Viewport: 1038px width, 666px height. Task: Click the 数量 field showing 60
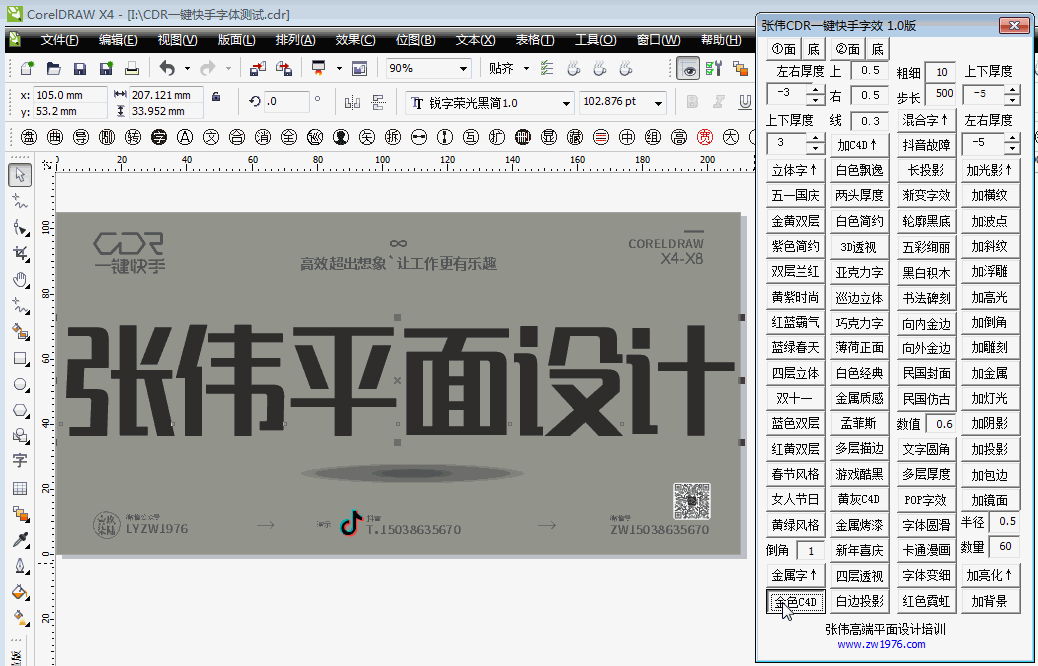[1004, 547]
